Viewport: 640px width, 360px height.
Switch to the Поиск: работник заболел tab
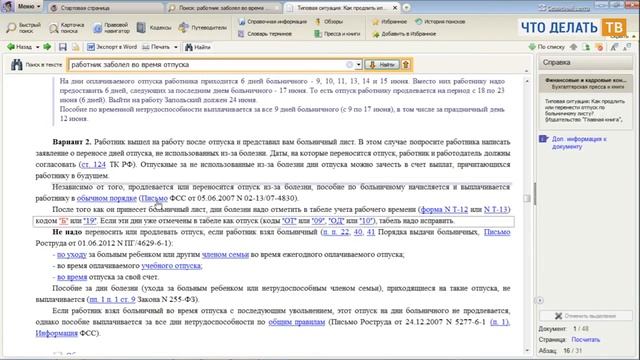224,8
